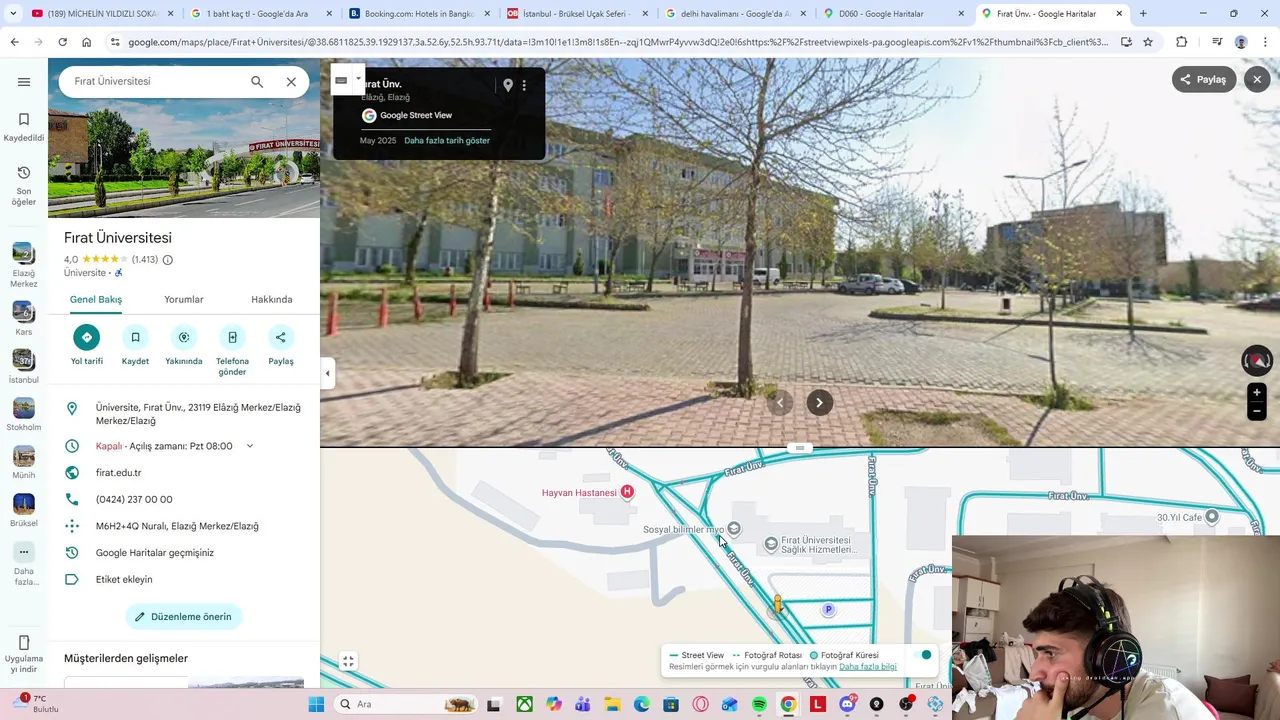Open the firat.edu.tr website link
Screen dimensions: 1280x720
pyautogui.click(x=118, y=473)
